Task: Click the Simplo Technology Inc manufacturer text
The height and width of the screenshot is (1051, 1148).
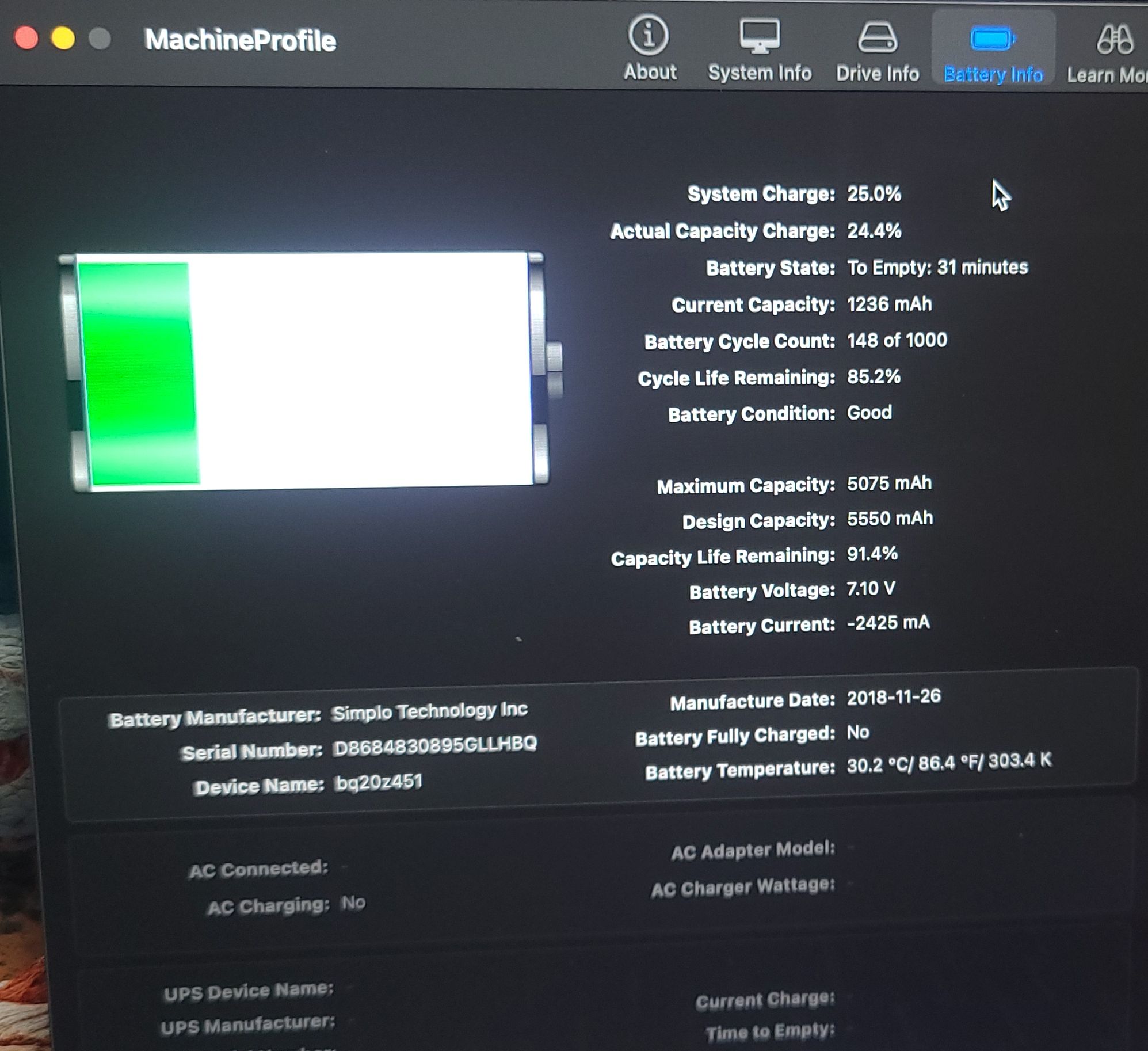Action: pos(429,711)
